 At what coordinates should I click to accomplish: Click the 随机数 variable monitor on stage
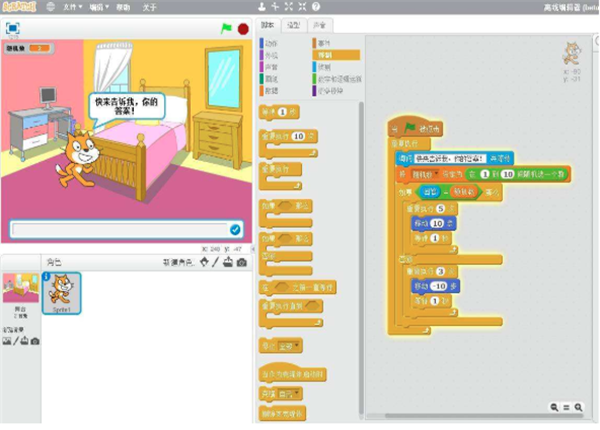29,48
